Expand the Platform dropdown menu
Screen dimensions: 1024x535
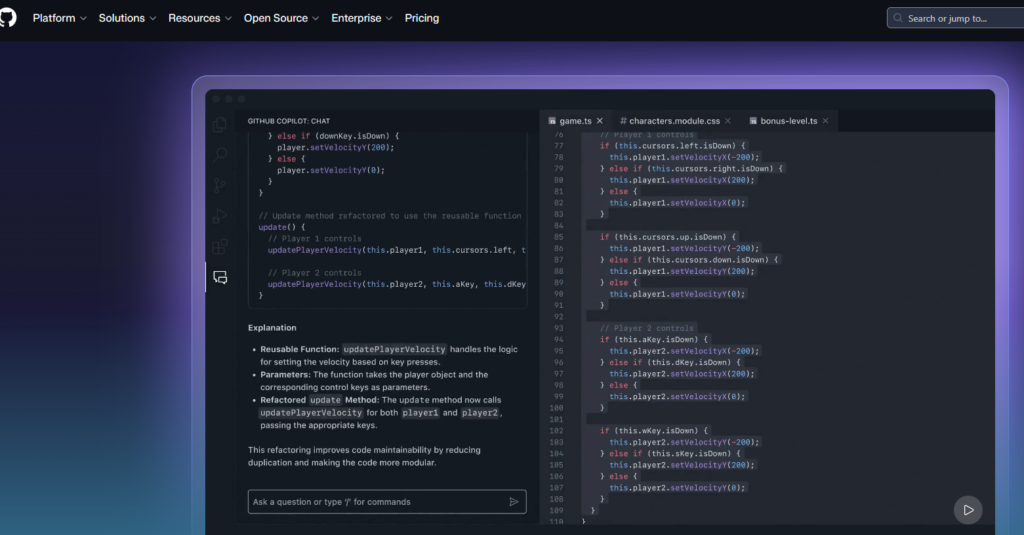59,18
